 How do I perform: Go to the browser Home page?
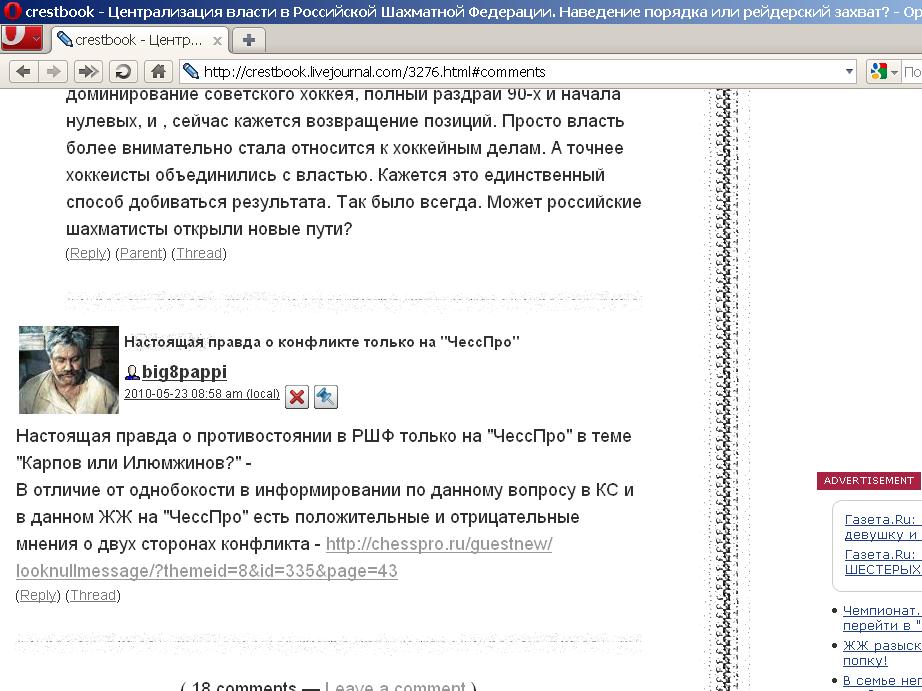coord(157,71)
